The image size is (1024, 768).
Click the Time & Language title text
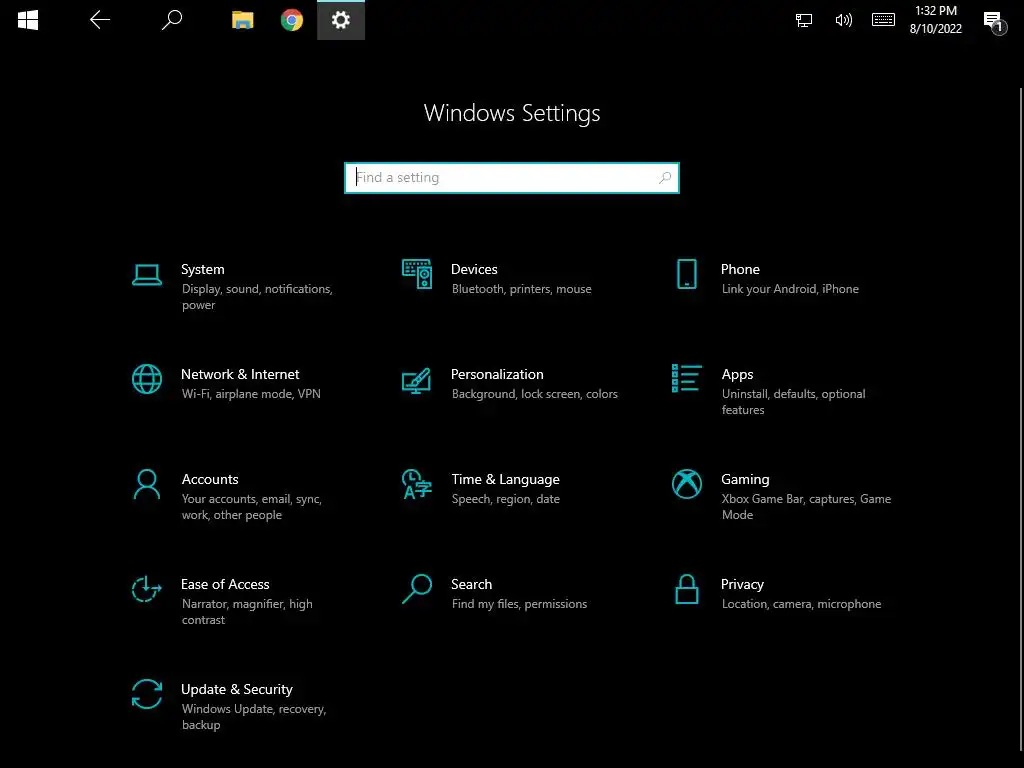tap(505, 479)
